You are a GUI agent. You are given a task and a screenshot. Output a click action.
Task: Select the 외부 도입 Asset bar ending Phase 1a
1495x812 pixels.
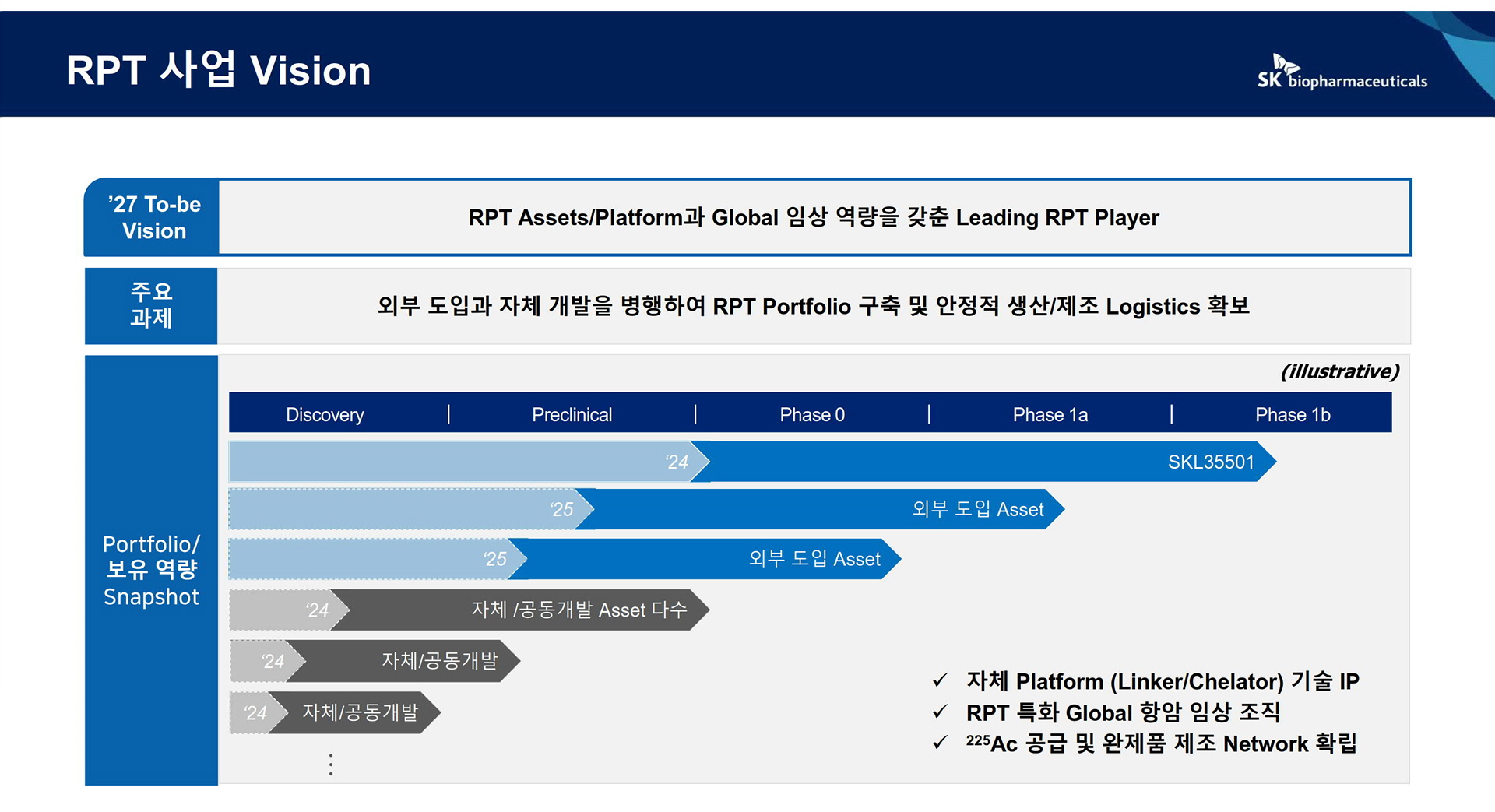click(x=820, y=509)
